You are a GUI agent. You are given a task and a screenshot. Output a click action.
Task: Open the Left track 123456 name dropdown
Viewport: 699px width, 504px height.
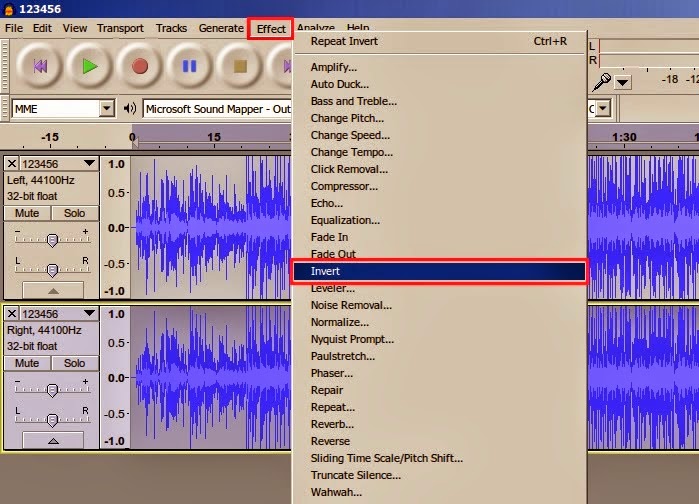[59, 164]
